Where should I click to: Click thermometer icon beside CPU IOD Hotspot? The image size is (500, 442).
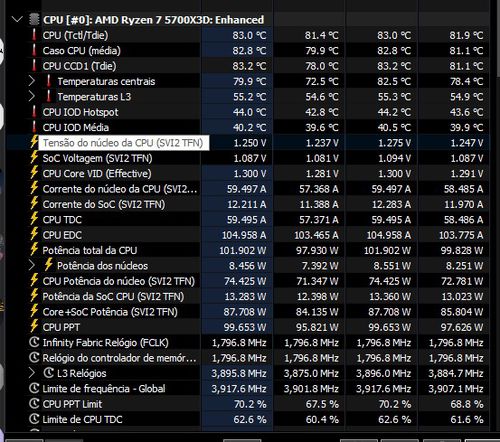coord(34,112)
